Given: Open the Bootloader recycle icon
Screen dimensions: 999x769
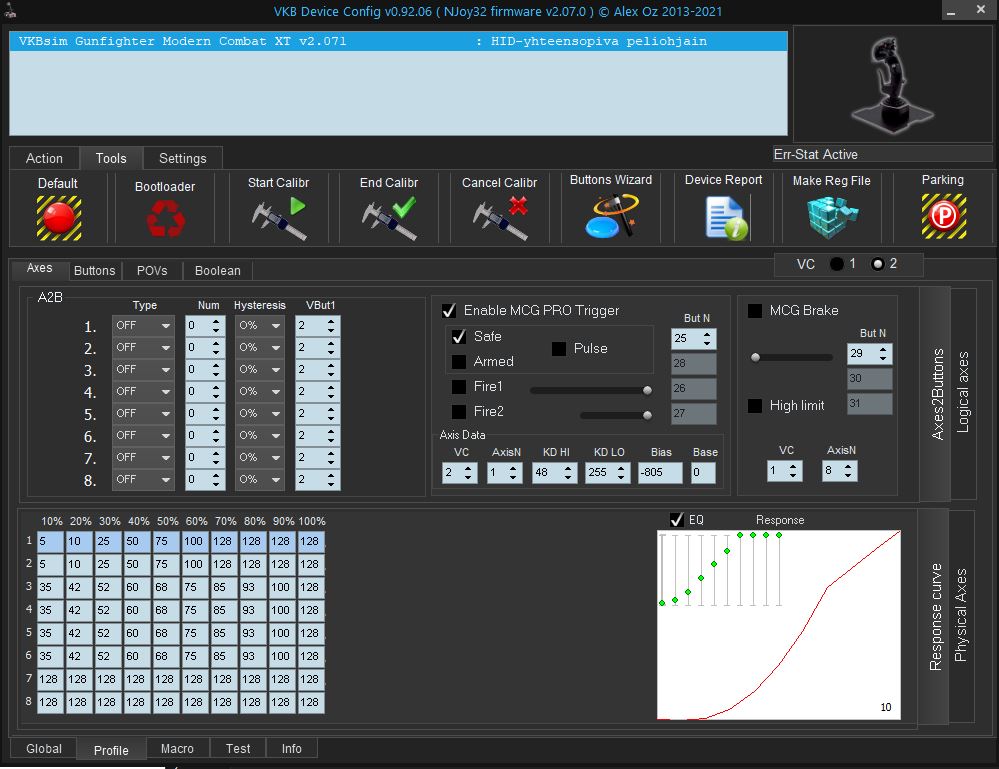Looking at the screenshot, I should 164,218.
